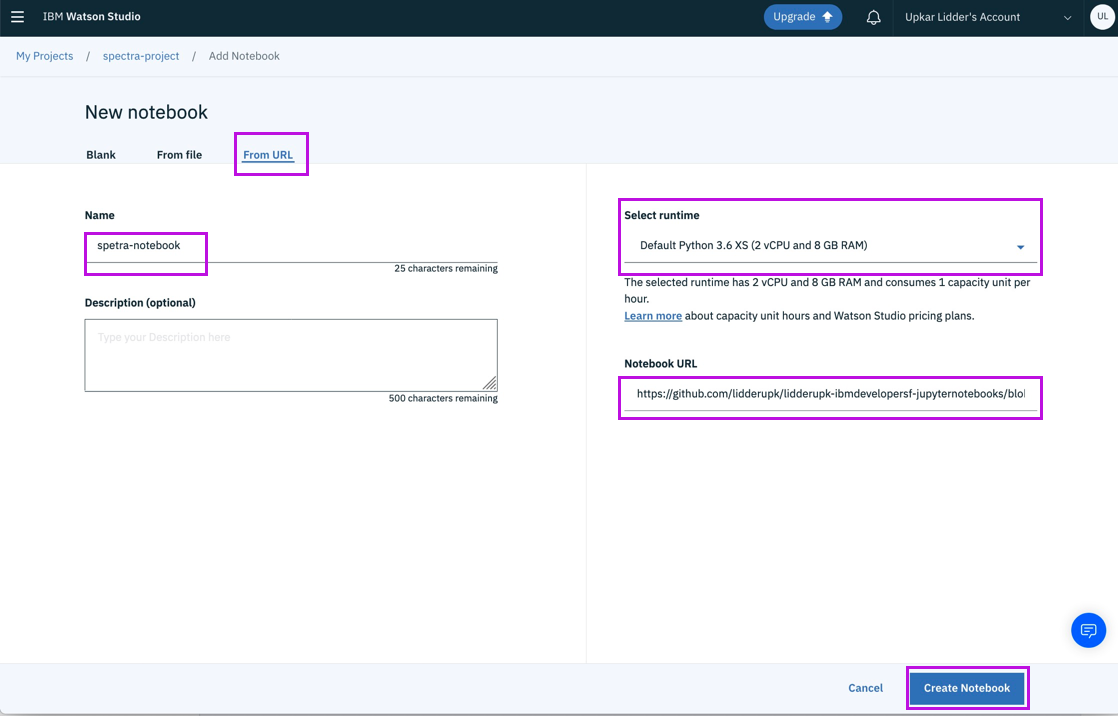This screenshot has height=716, width=1118.
Task: Click the description resize handle
Action: pos(490,384)
